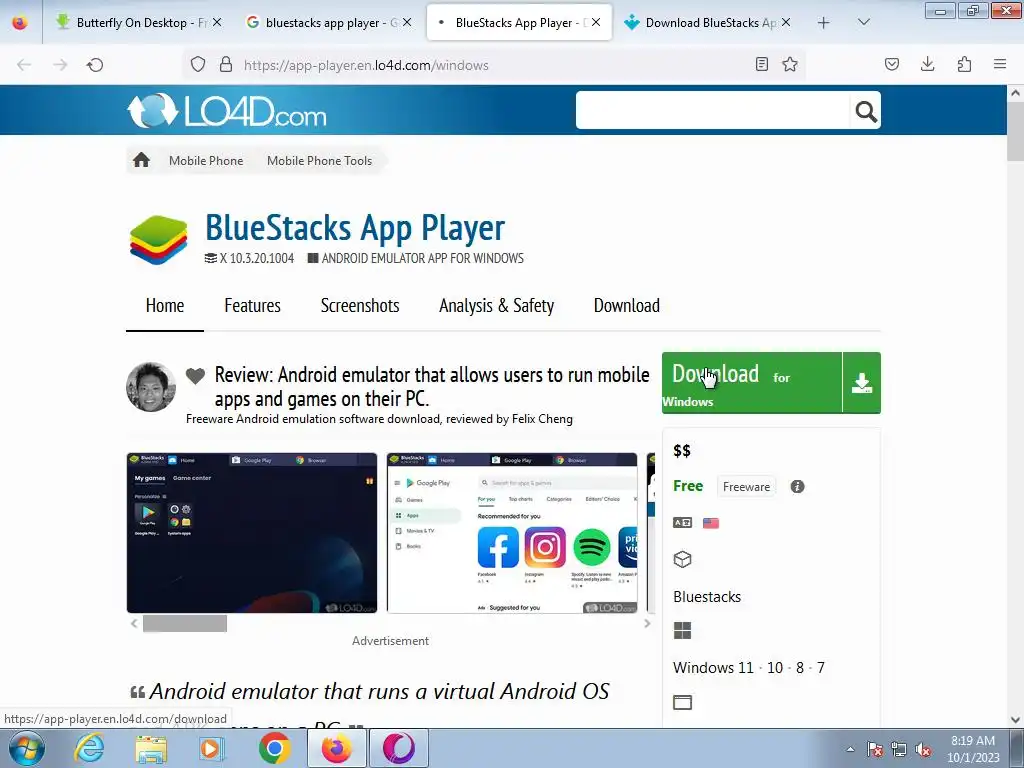The image size is (1024, 768).
Task: Click the download arrow icon on green button
Action: point(862,383)
